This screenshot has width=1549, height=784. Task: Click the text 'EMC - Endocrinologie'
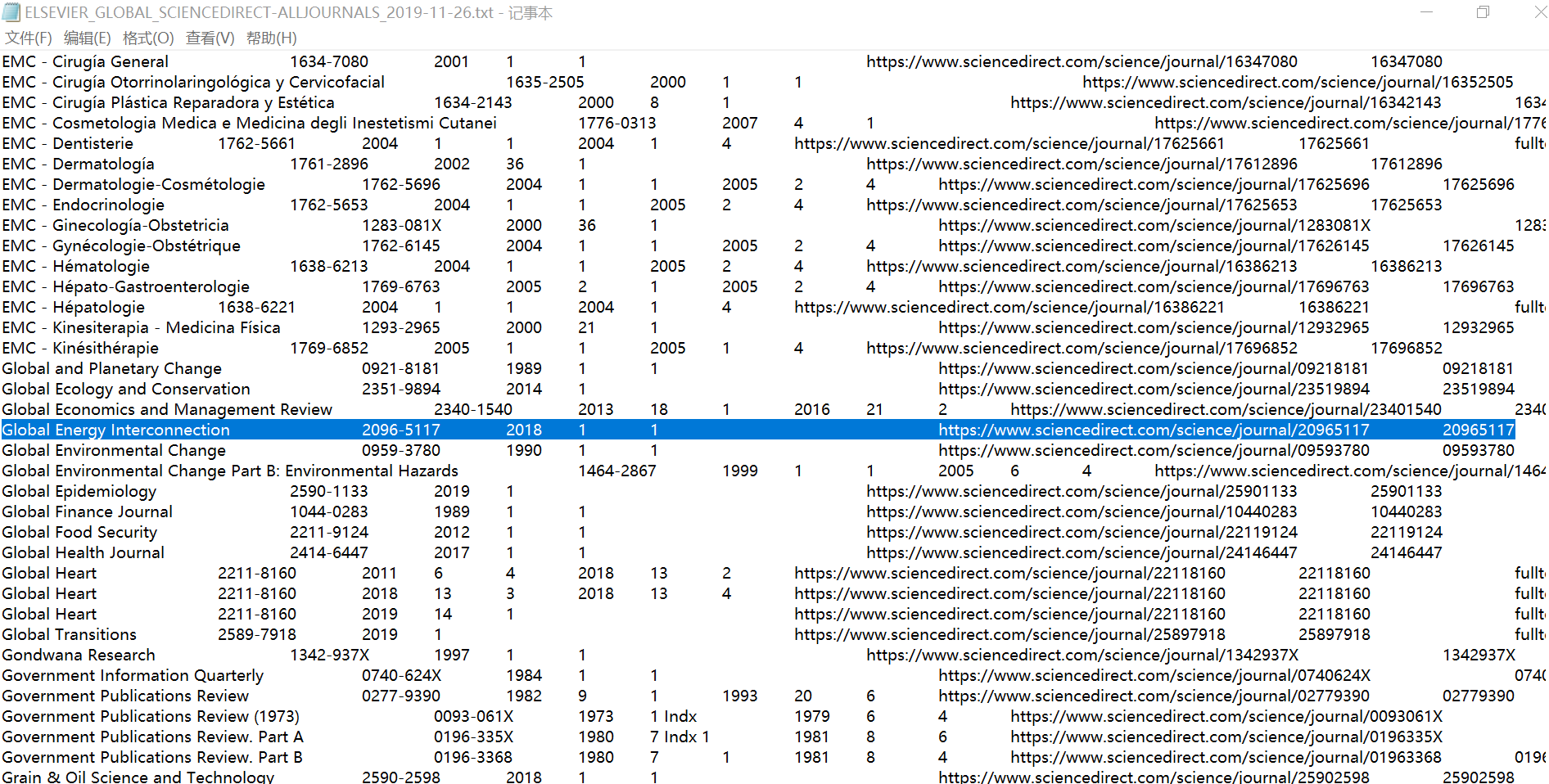(x=83, y=205)
